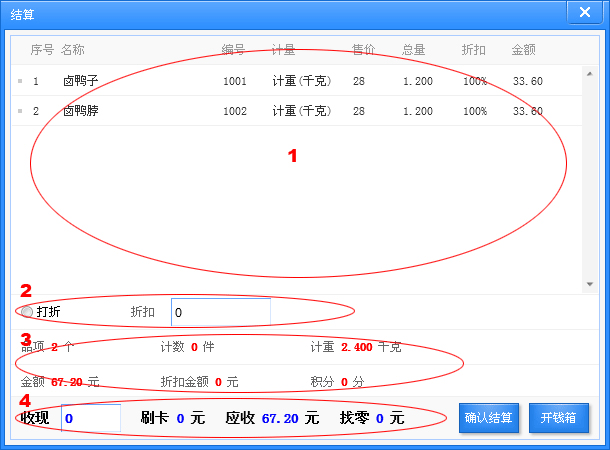
Task: Click the 名称 column header
Action: [72, 50]
